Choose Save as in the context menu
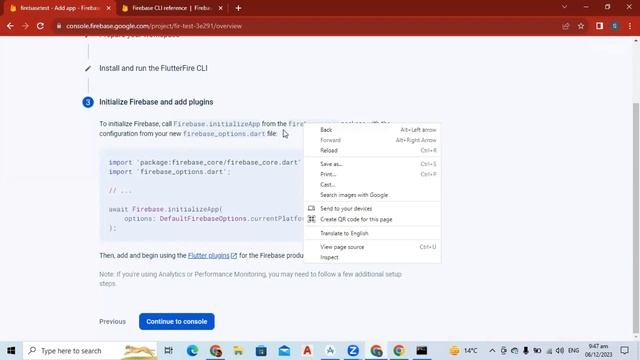640x360 pixels. [372, 164]
